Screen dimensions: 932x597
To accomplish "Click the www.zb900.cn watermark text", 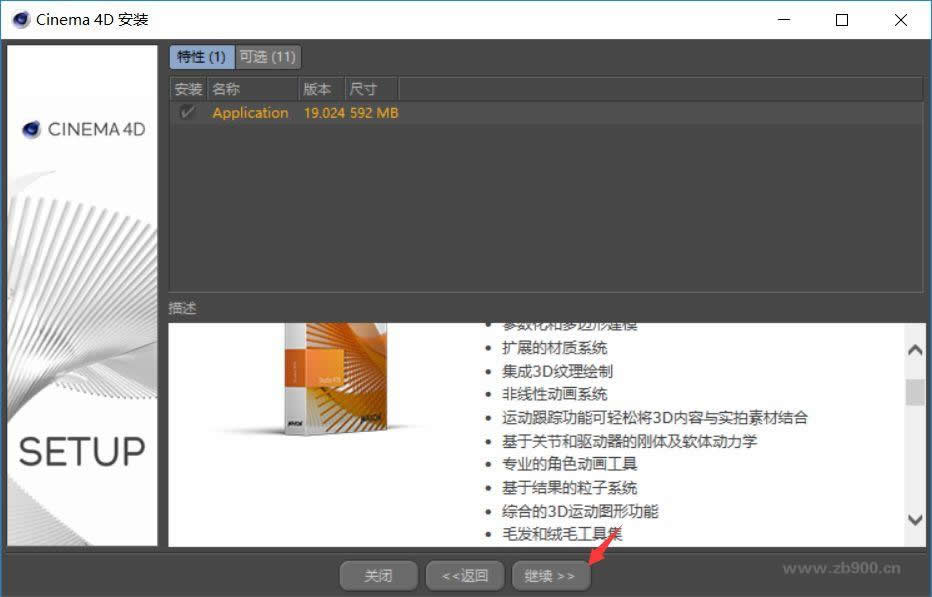I will (842, 567).
